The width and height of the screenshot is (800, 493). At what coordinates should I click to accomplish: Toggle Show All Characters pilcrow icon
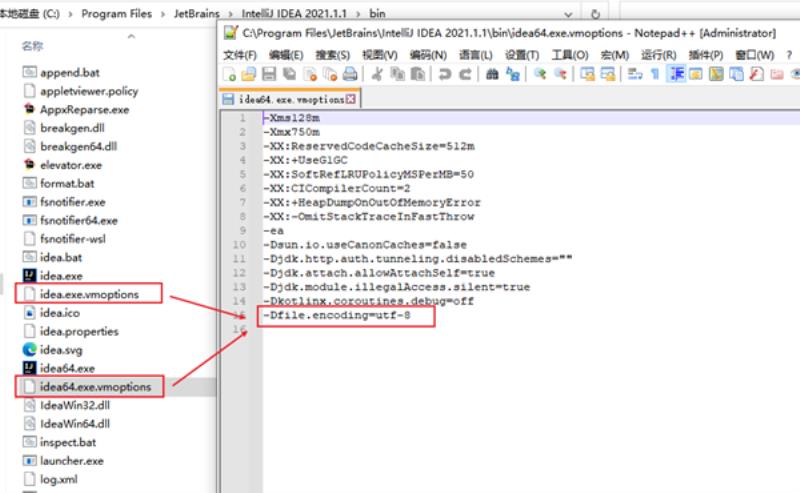[x=655, y=75]
